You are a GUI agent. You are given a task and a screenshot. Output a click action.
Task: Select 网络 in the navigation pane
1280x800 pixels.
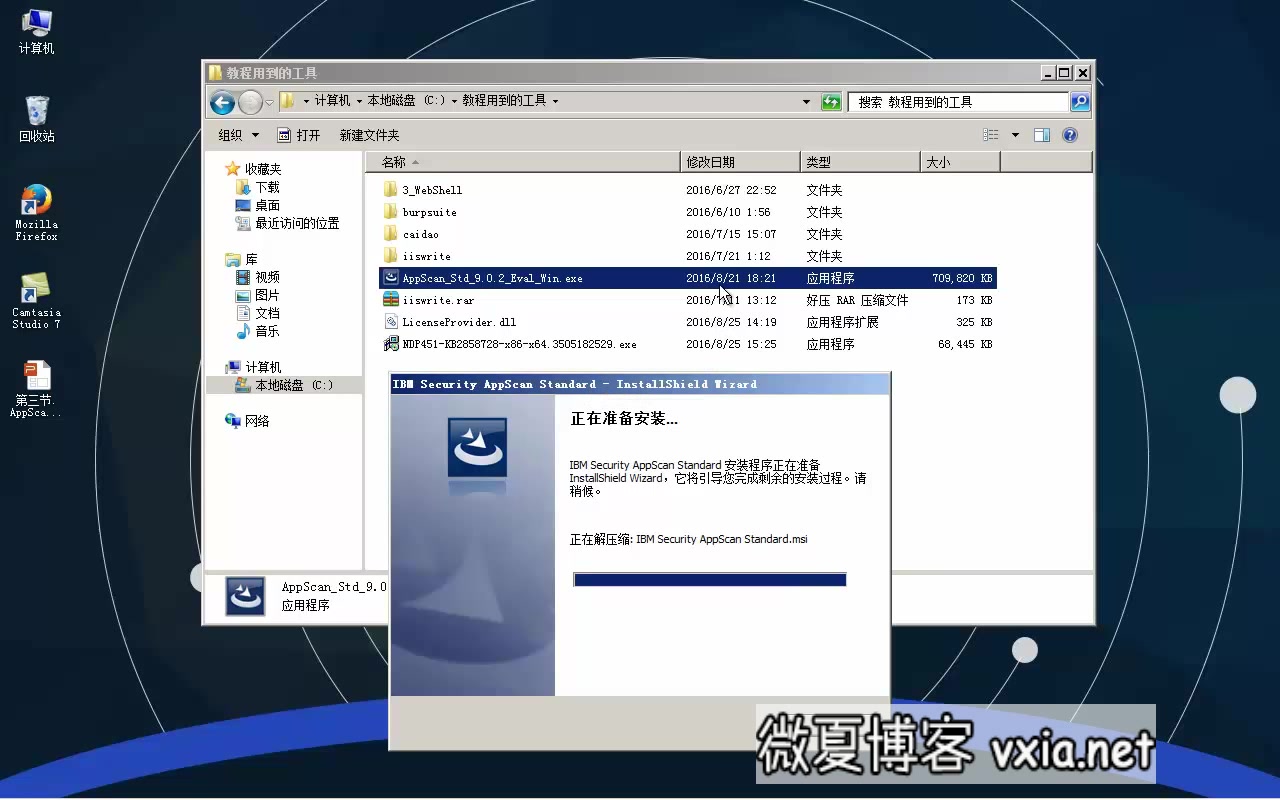(257, 421)
